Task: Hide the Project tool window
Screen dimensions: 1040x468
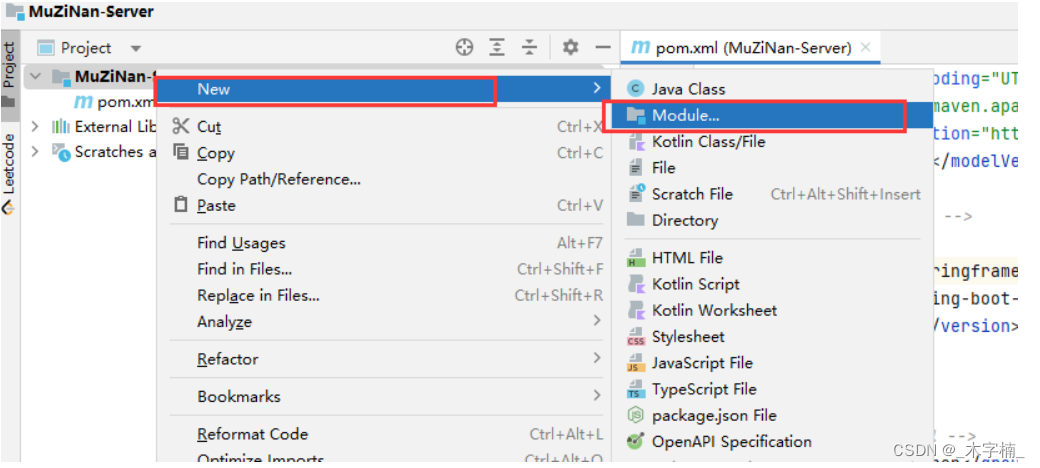Action: 602,47
